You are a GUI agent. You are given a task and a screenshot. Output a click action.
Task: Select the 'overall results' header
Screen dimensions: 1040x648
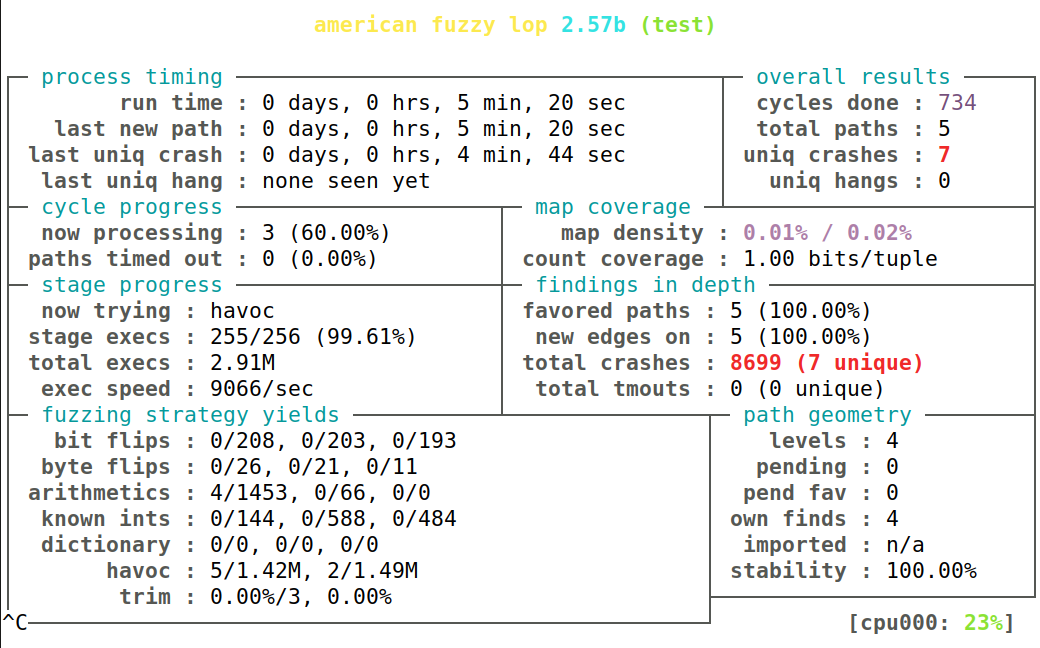pos(853,77)
